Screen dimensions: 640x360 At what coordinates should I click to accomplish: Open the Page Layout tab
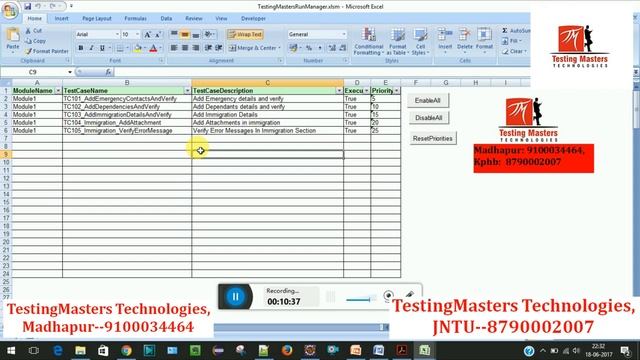97,18
